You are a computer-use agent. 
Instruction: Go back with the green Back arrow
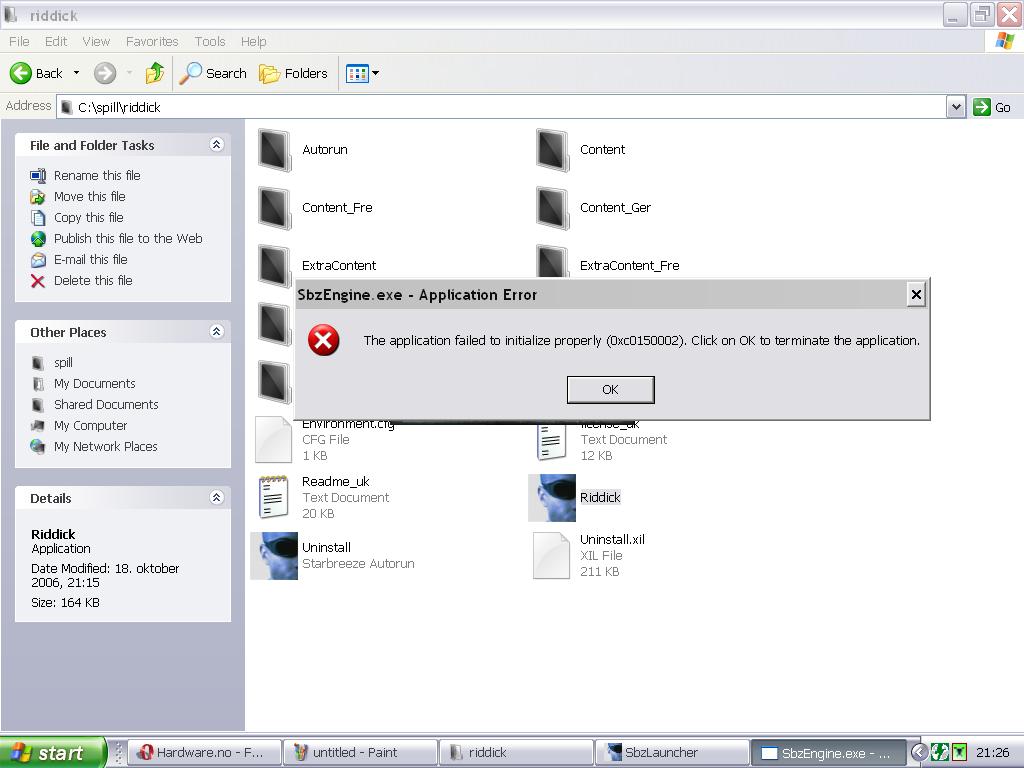click(21, 73)
